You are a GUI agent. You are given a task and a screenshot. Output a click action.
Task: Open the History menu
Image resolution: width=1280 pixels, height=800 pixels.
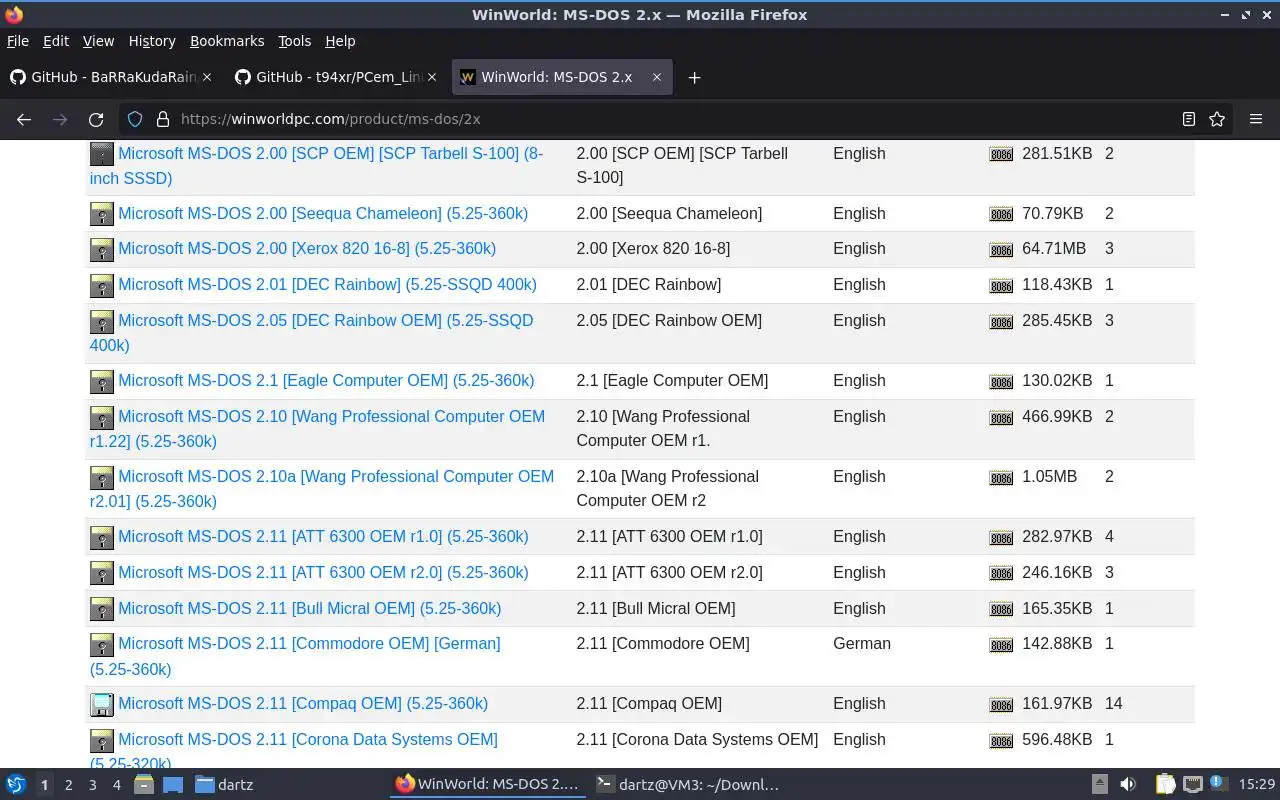tap(152, 41)
